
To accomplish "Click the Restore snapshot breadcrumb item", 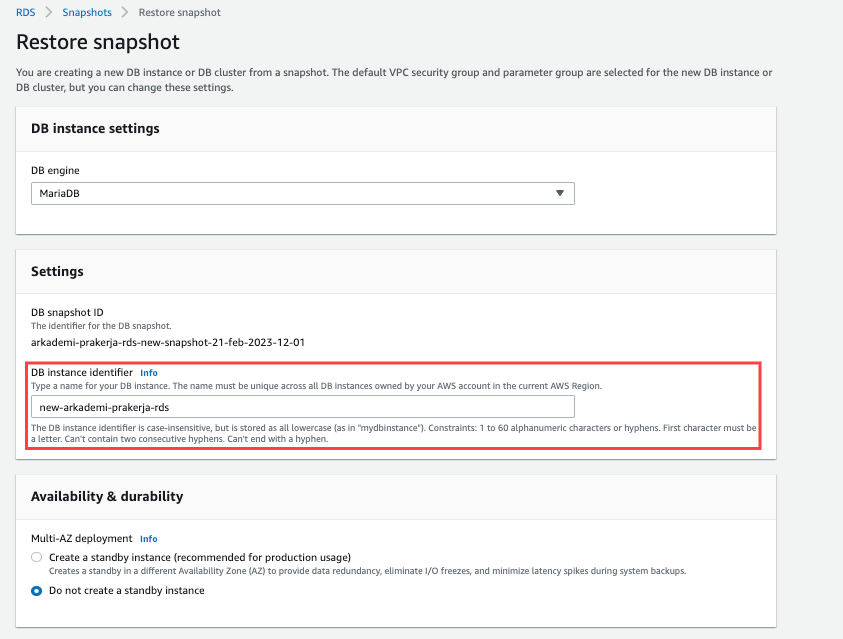I will [180, 13].
